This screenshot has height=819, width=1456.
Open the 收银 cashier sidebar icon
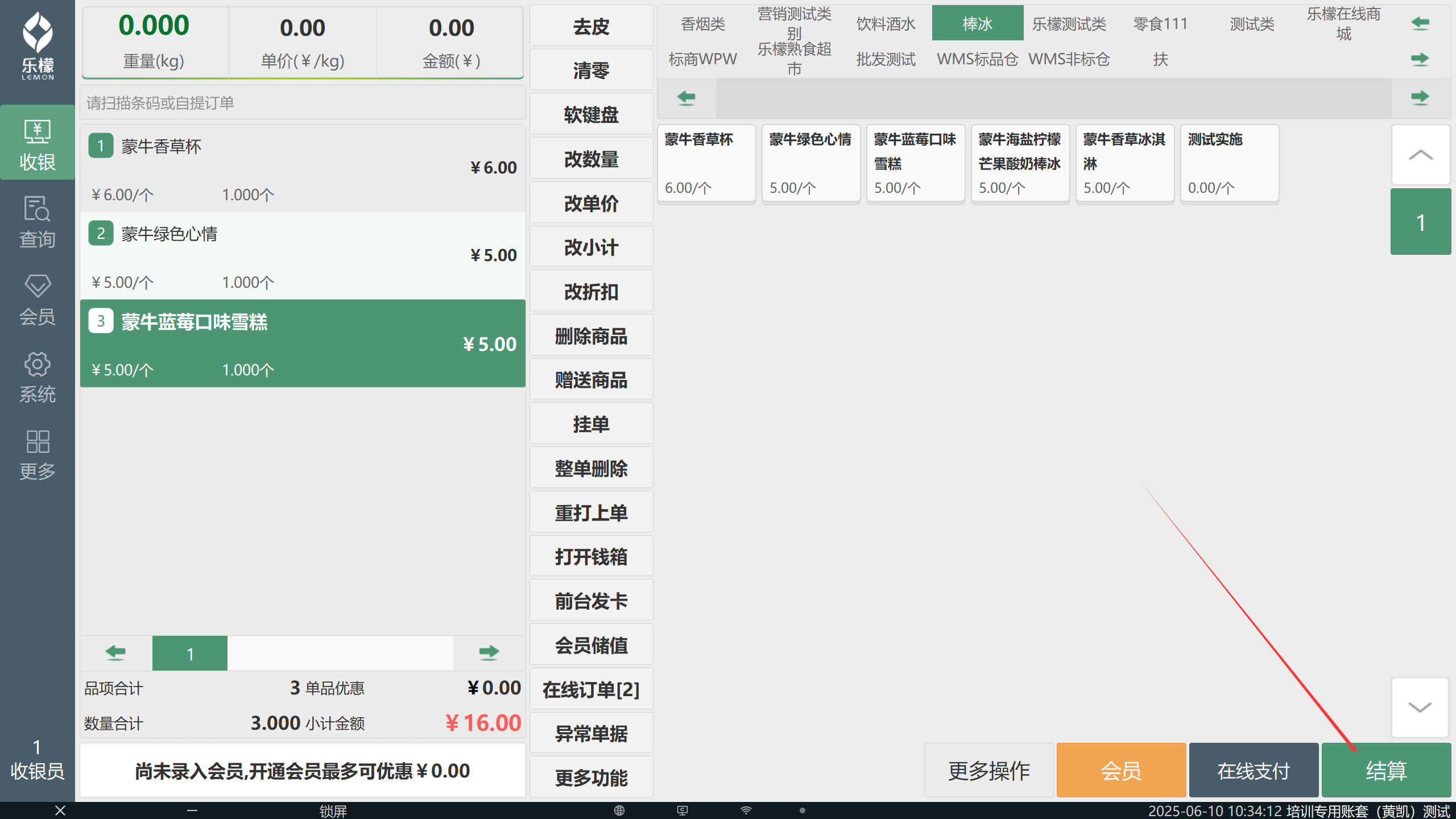click(x=38, y=143)
